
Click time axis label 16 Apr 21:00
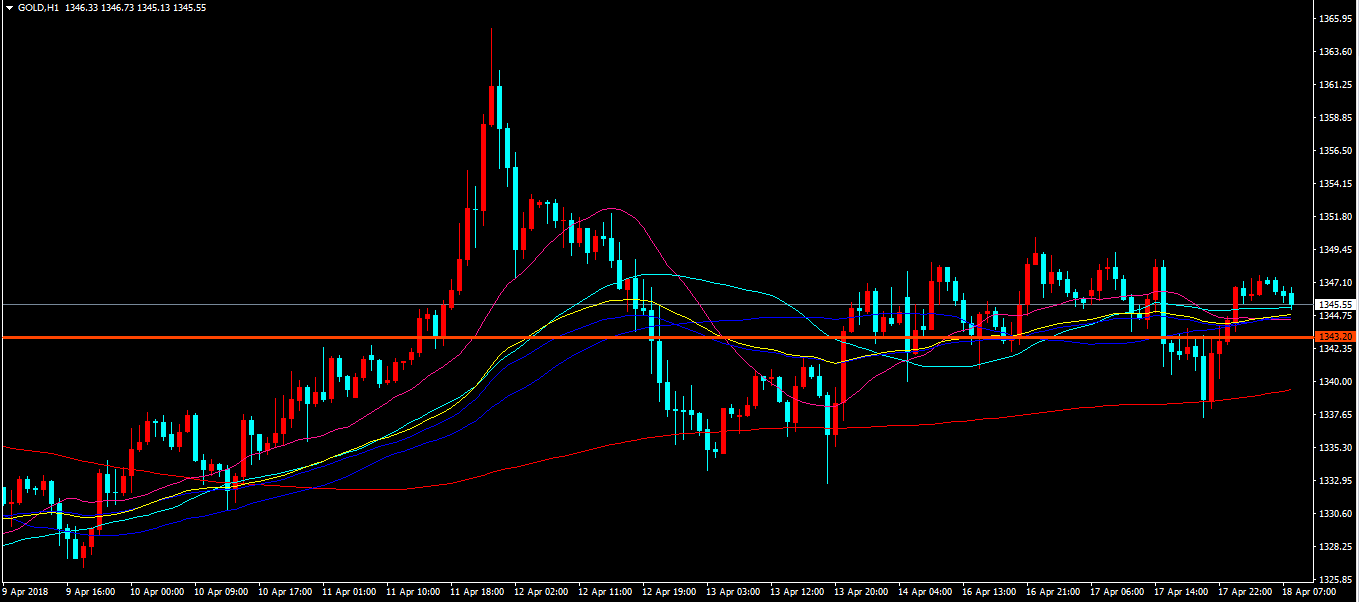pos(1055,592)
